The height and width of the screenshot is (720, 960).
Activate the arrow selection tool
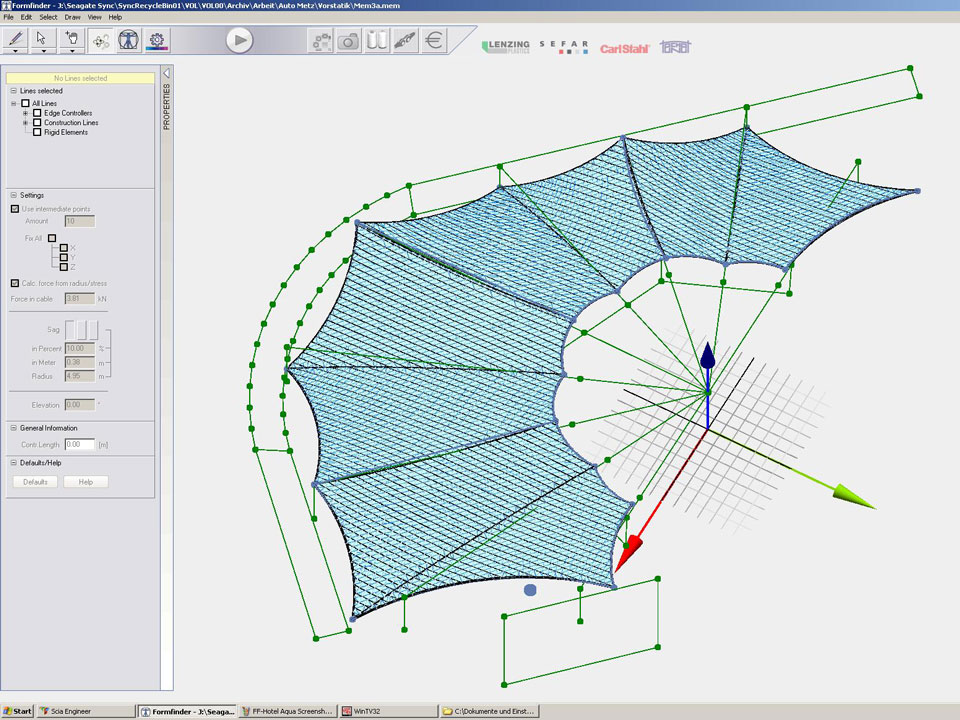[42, 37]
